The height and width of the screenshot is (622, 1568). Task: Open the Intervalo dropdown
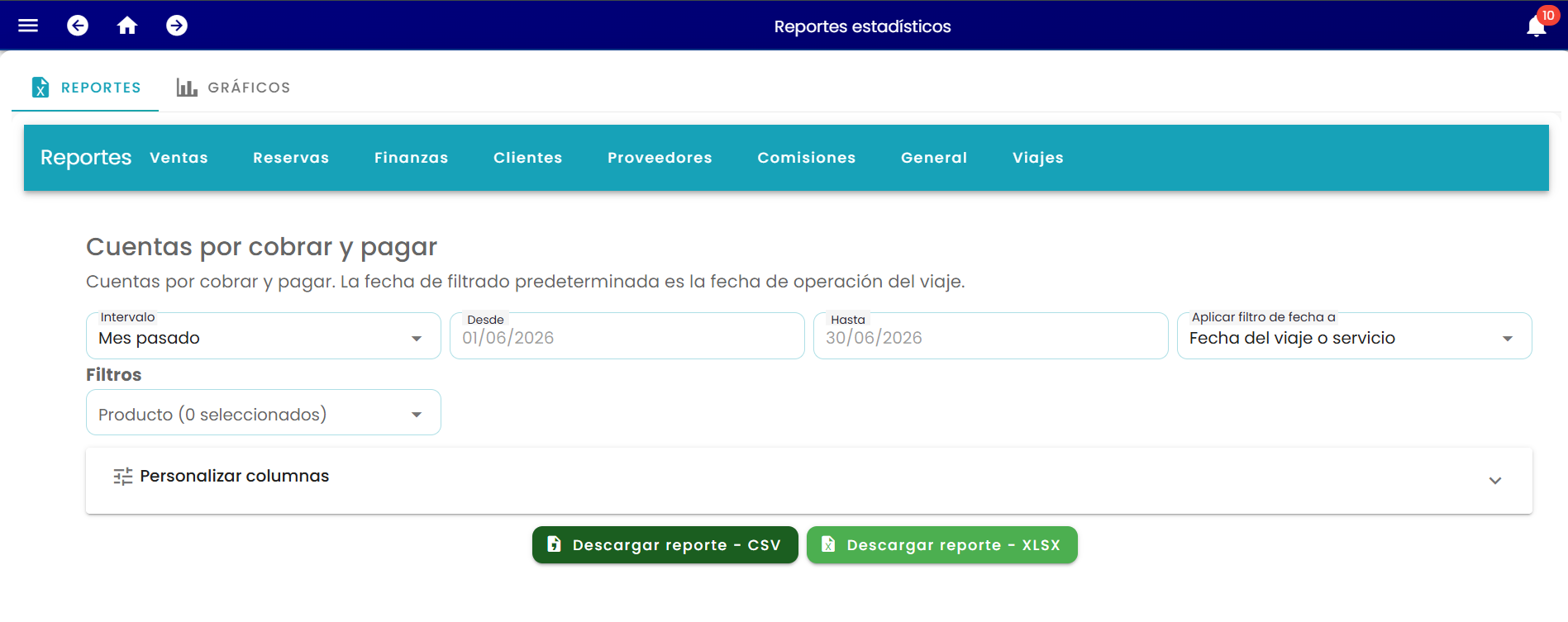coord(264,336)
